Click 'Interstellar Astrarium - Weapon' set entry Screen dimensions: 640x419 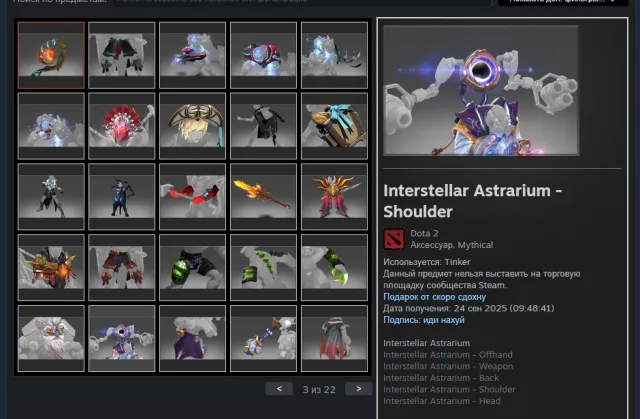point(448,366)
